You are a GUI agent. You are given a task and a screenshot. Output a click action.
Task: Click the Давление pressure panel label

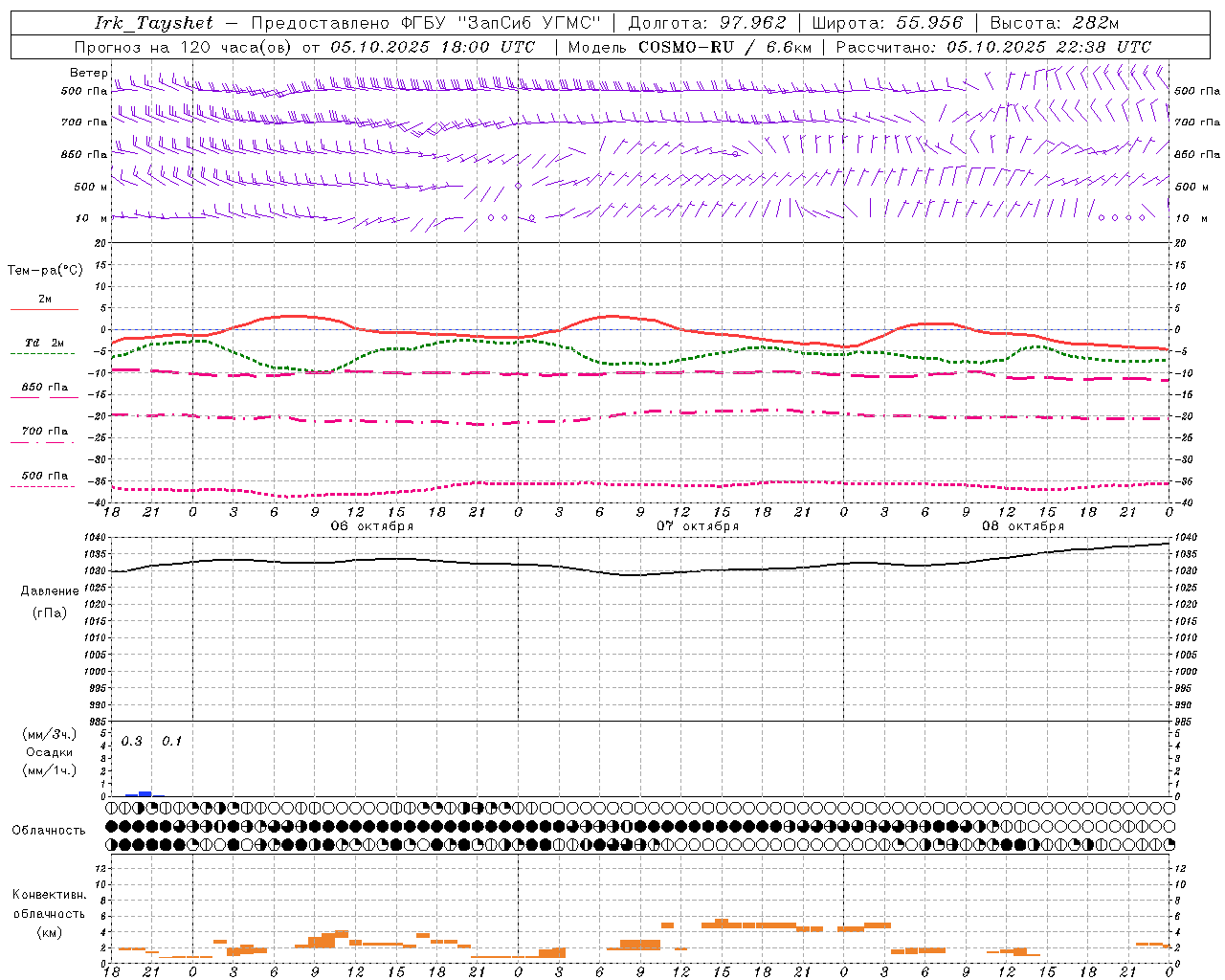click(50, 591)
